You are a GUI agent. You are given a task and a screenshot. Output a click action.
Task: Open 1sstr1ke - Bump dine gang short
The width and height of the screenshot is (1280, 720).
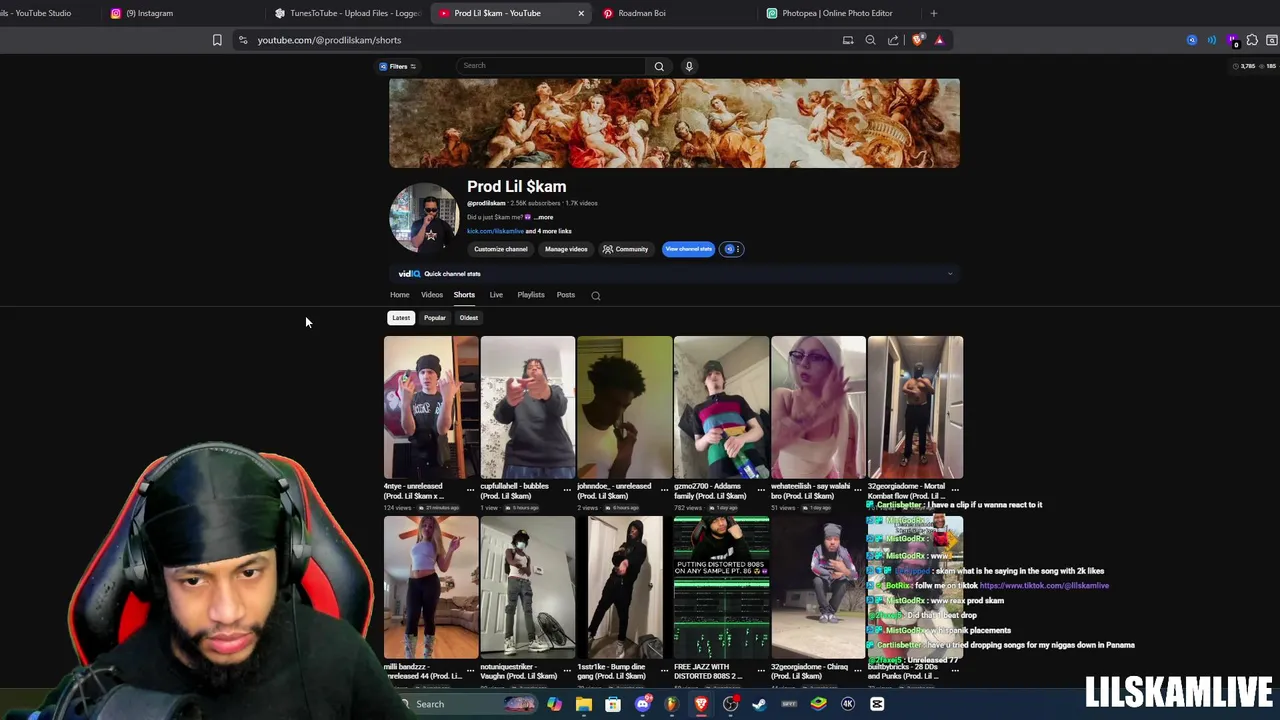coord(625,588)
